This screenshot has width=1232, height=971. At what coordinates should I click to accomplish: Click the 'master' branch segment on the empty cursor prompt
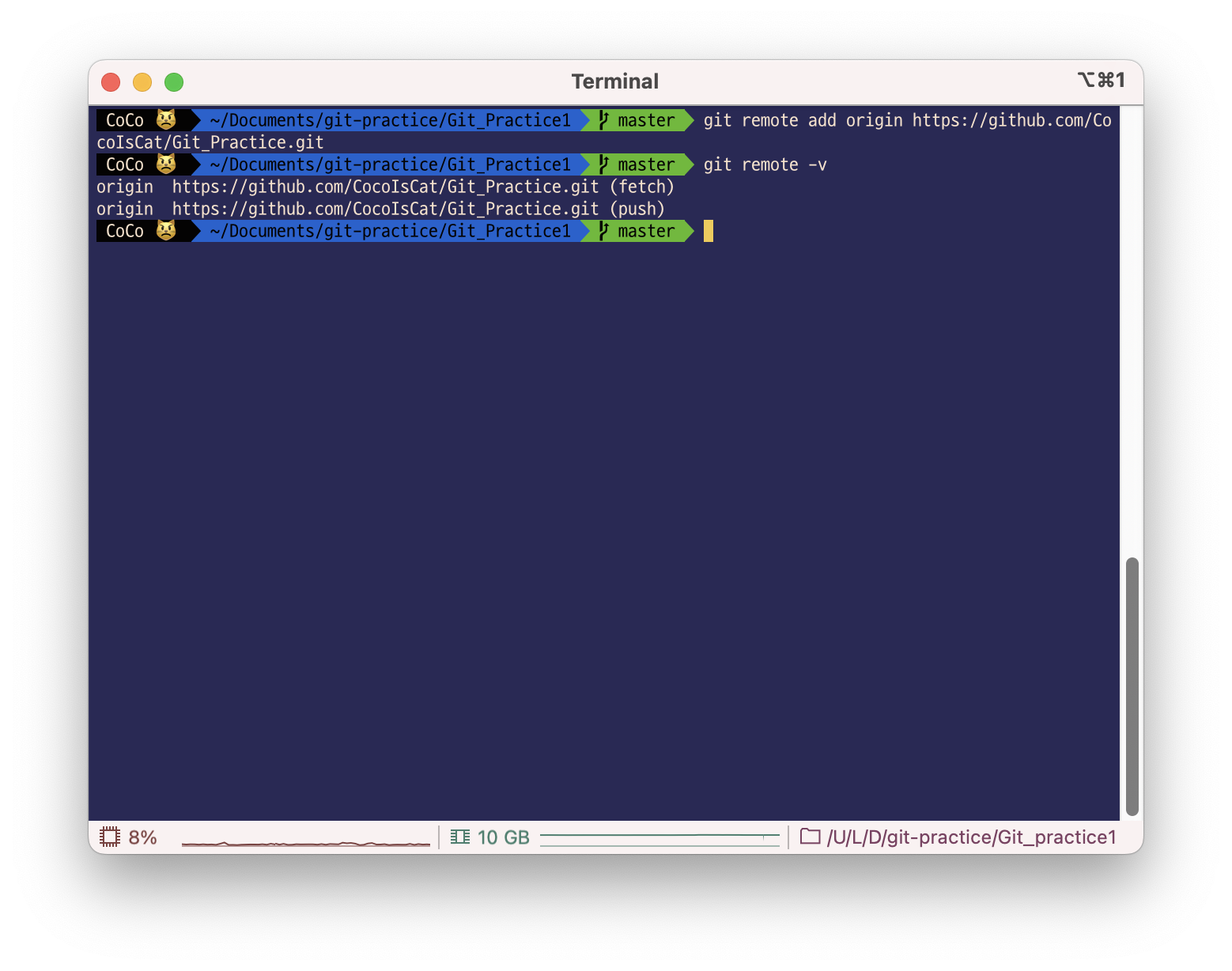(637, 231)
